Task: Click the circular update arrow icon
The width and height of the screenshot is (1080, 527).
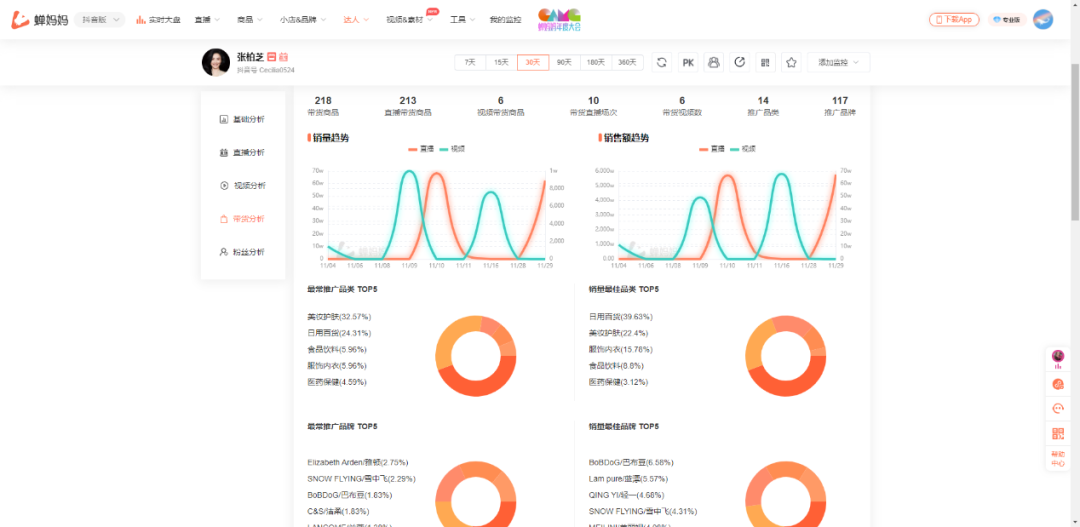Action: (740, 62)
